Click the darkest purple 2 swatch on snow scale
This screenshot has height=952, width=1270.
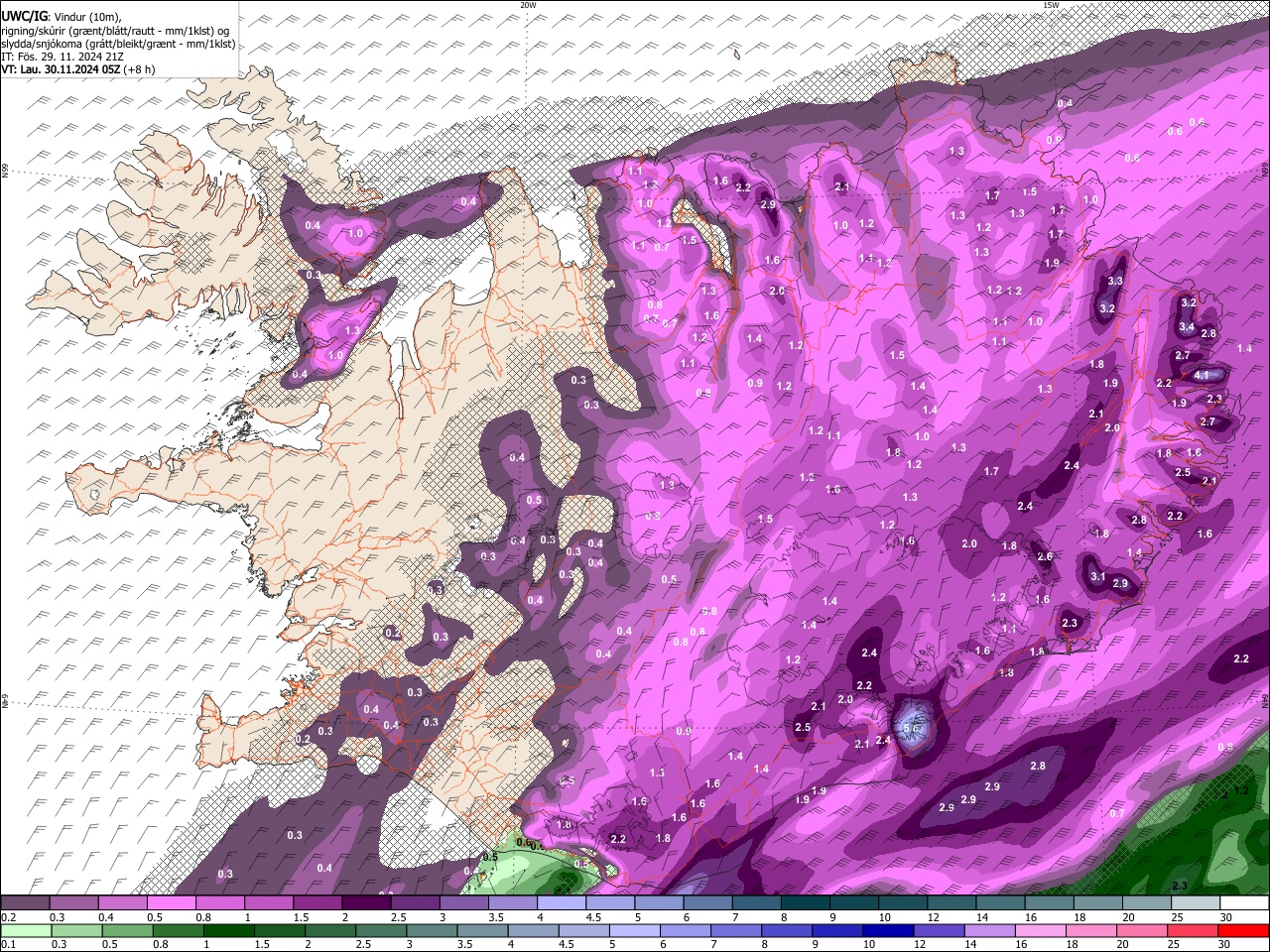pyautogui.click(x=366, y=903)
